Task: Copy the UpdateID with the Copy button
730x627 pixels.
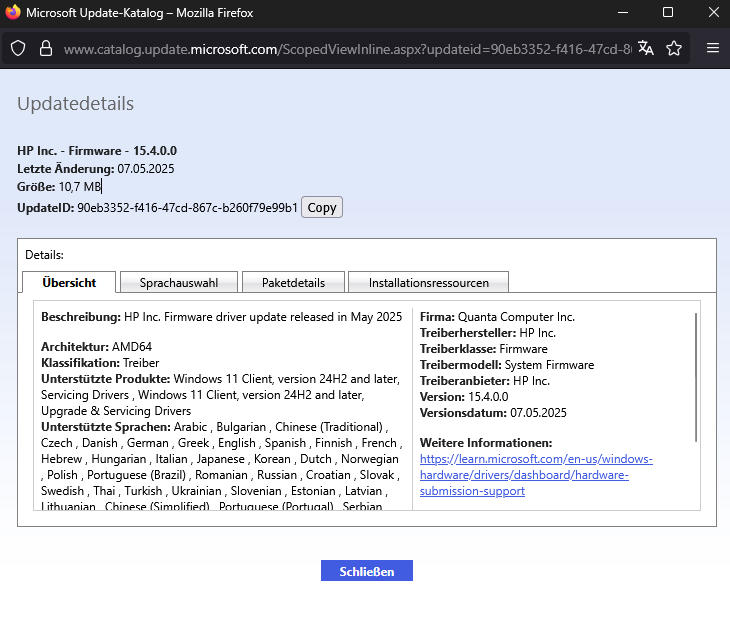Action: click(322, 207)
